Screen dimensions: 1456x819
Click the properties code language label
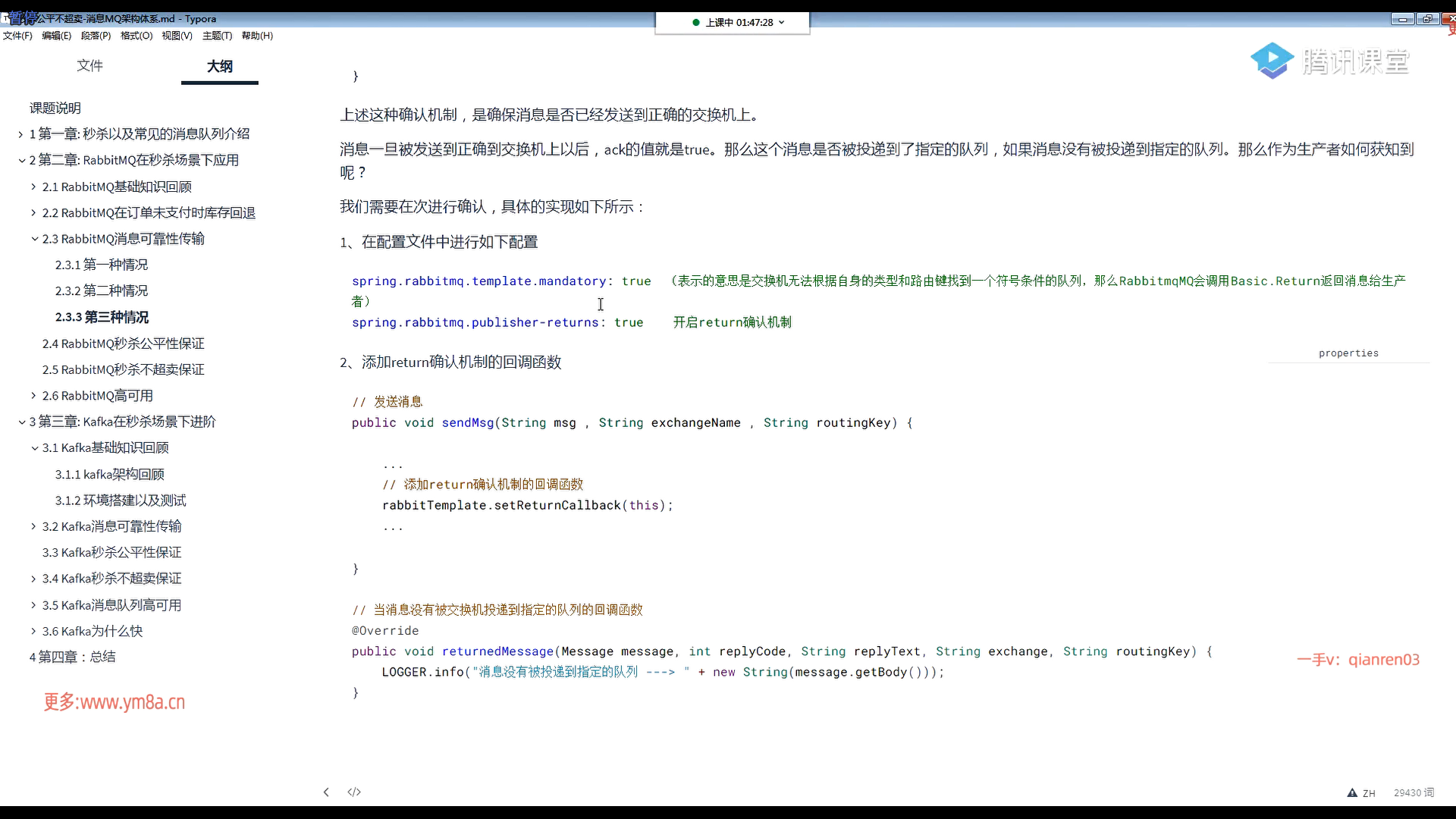coord(1348,353)
